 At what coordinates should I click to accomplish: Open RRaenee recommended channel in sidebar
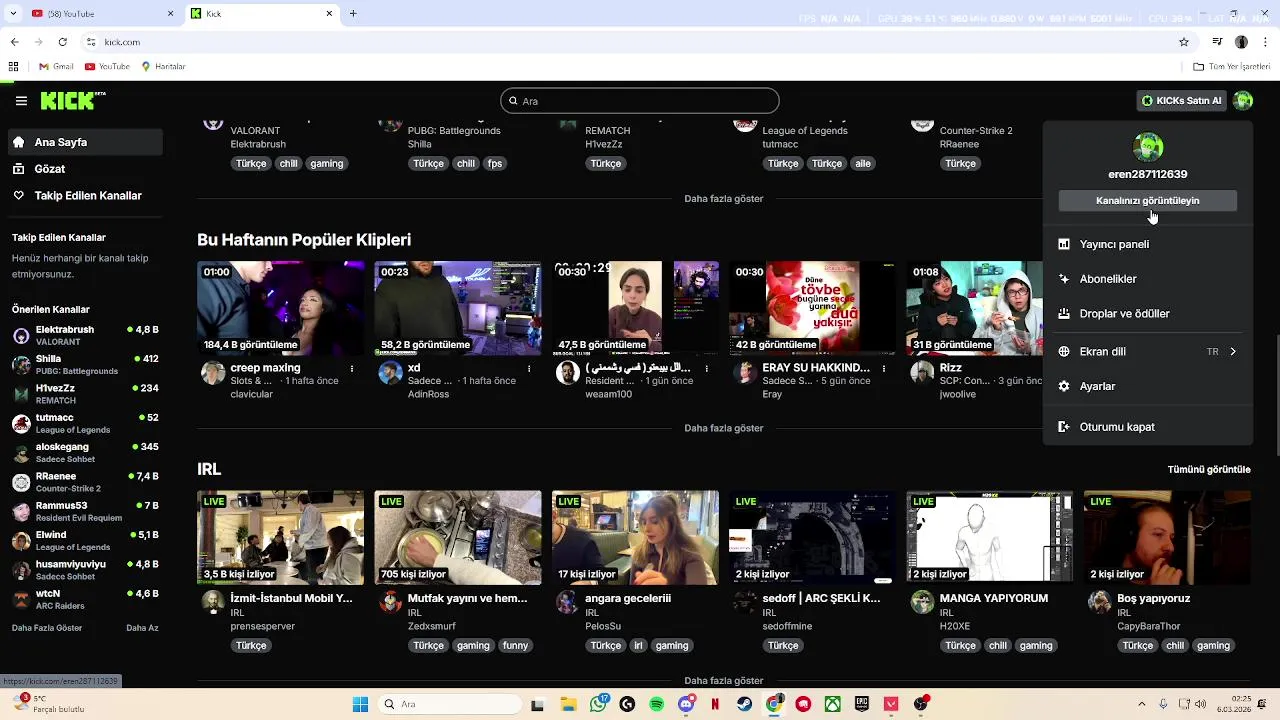click(85, 482)
